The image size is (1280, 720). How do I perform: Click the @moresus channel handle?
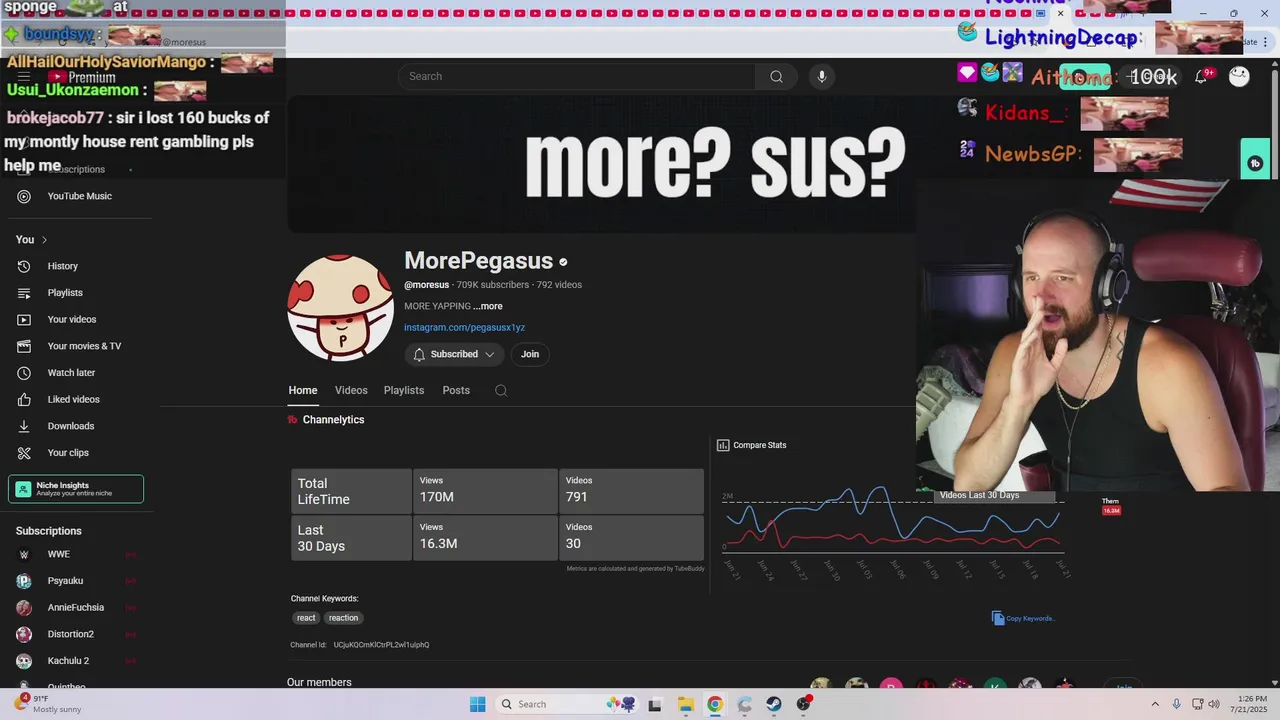click(426, 285)
